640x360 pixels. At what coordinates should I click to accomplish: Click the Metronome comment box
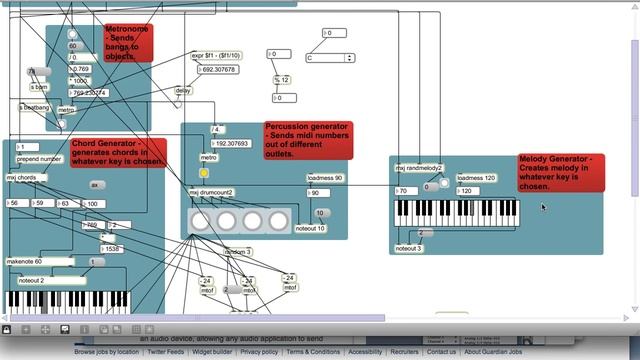pyautogui.click(x=128, y=43)
